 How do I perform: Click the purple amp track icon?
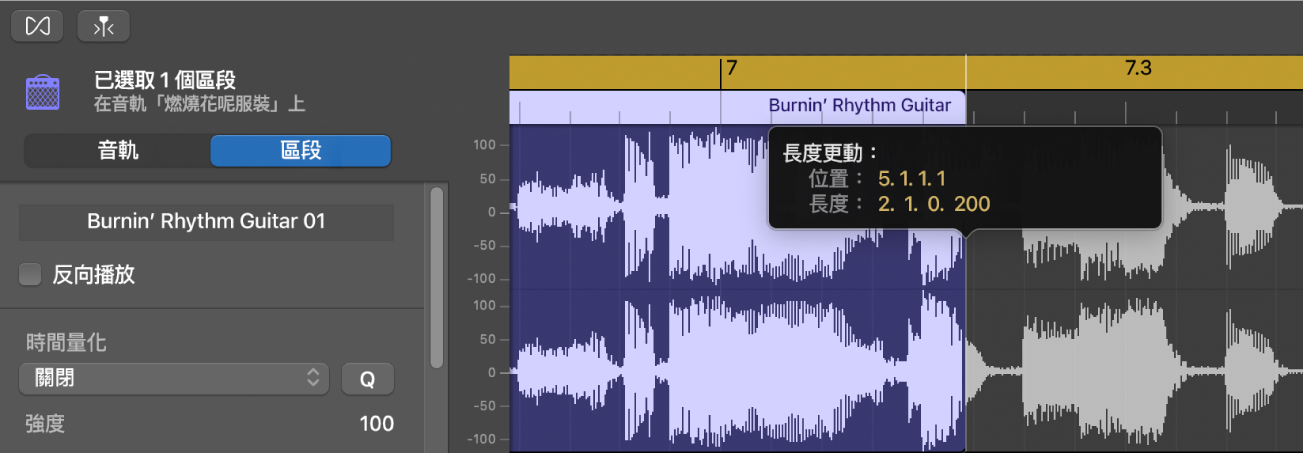(43, 92)
